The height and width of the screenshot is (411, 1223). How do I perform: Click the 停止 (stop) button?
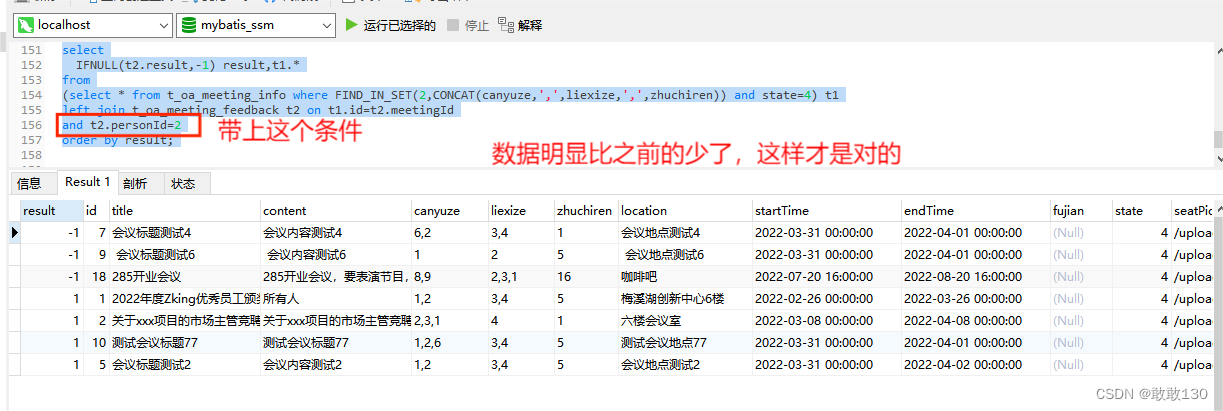[x=468, y=25]
